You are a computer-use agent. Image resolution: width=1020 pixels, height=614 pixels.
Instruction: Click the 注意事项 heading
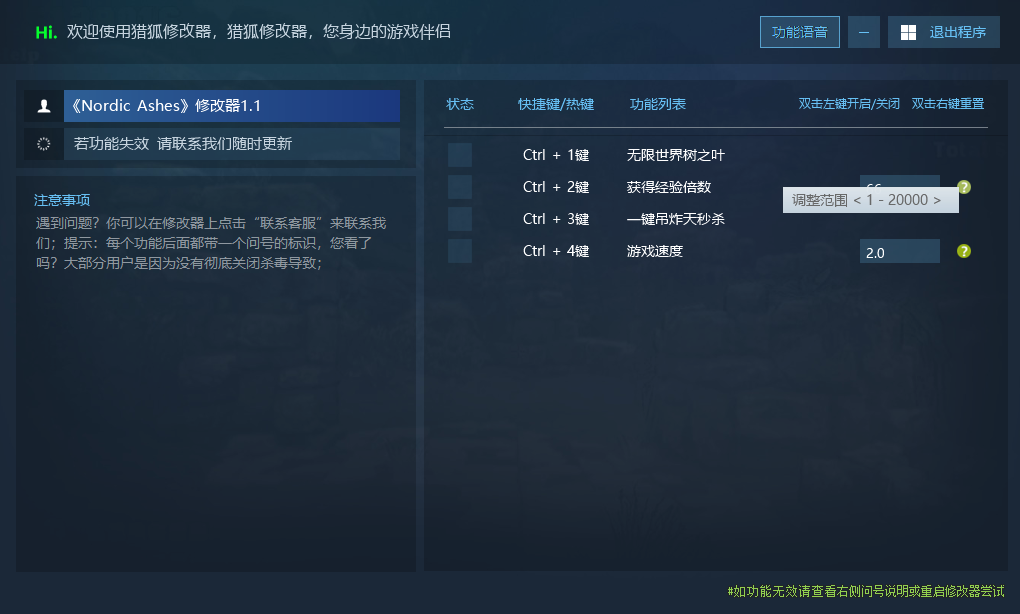coord(62,200)
